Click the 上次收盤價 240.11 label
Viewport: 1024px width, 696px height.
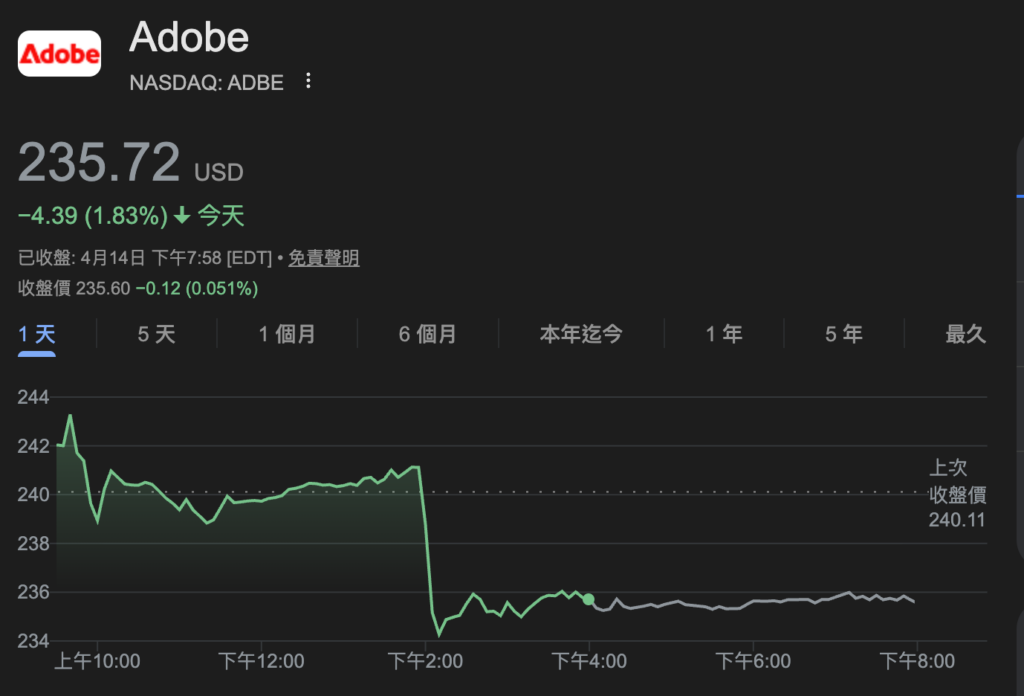click(957, 494)
